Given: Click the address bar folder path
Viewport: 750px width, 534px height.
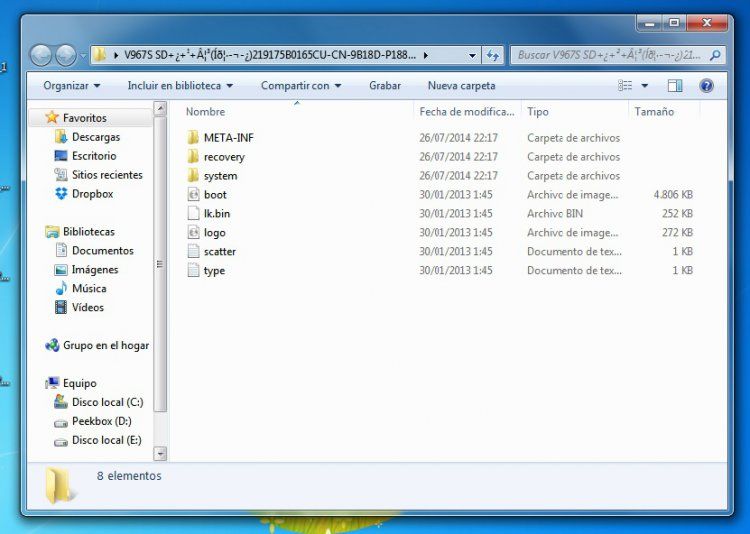Looking at the screenshot, I should click(x=270, y=56).
